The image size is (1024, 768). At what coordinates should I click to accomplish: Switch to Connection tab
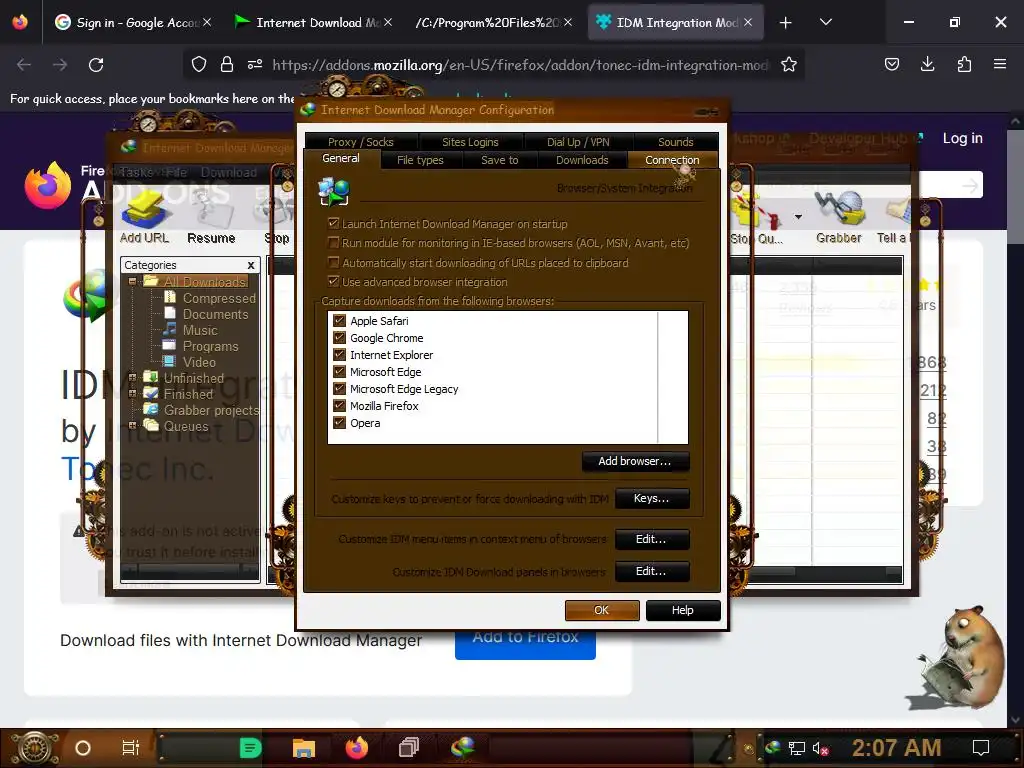click(x=672, y=160)
